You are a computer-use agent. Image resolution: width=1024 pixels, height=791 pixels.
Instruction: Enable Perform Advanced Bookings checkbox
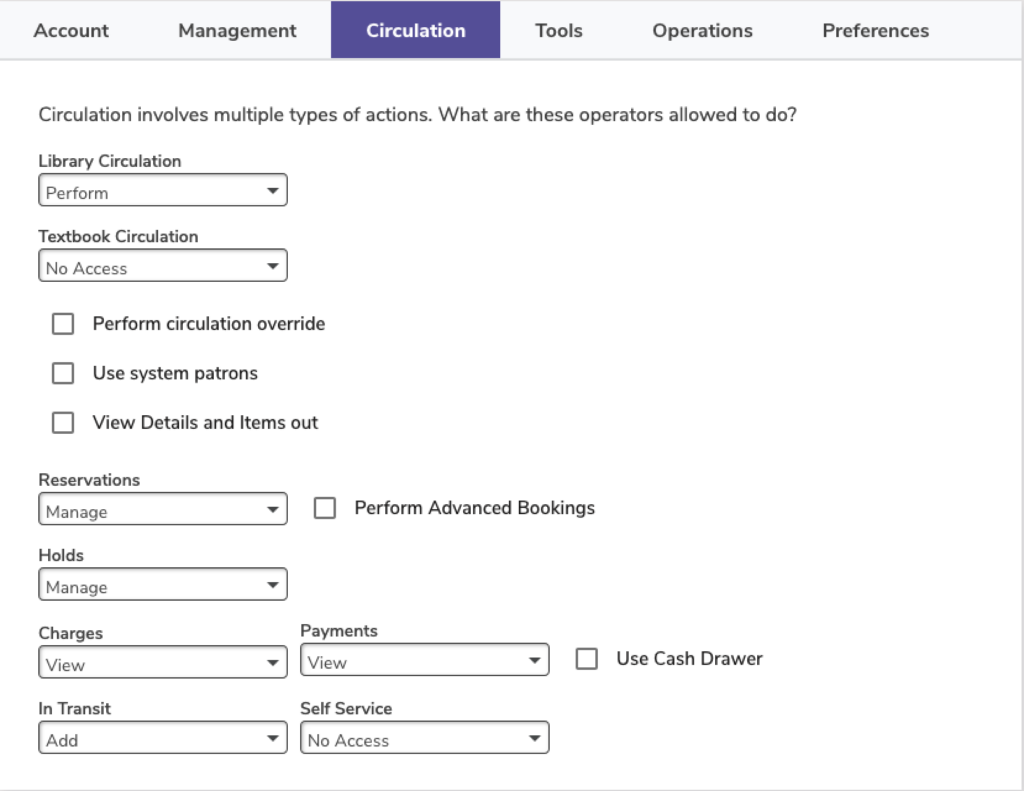point(325,508)
